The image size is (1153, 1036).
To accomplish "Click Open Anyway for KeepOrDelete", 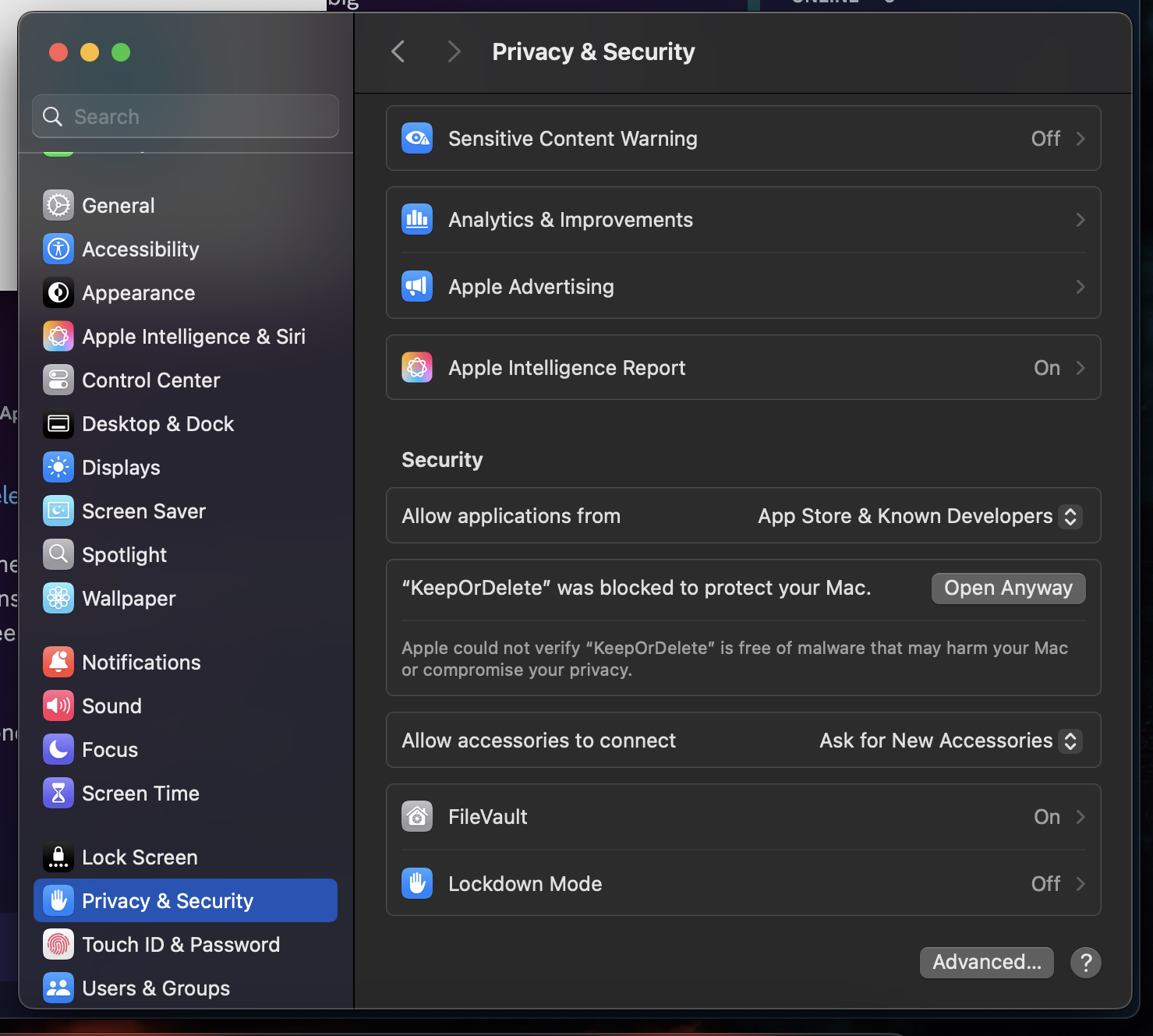I will click(1008, 588).
